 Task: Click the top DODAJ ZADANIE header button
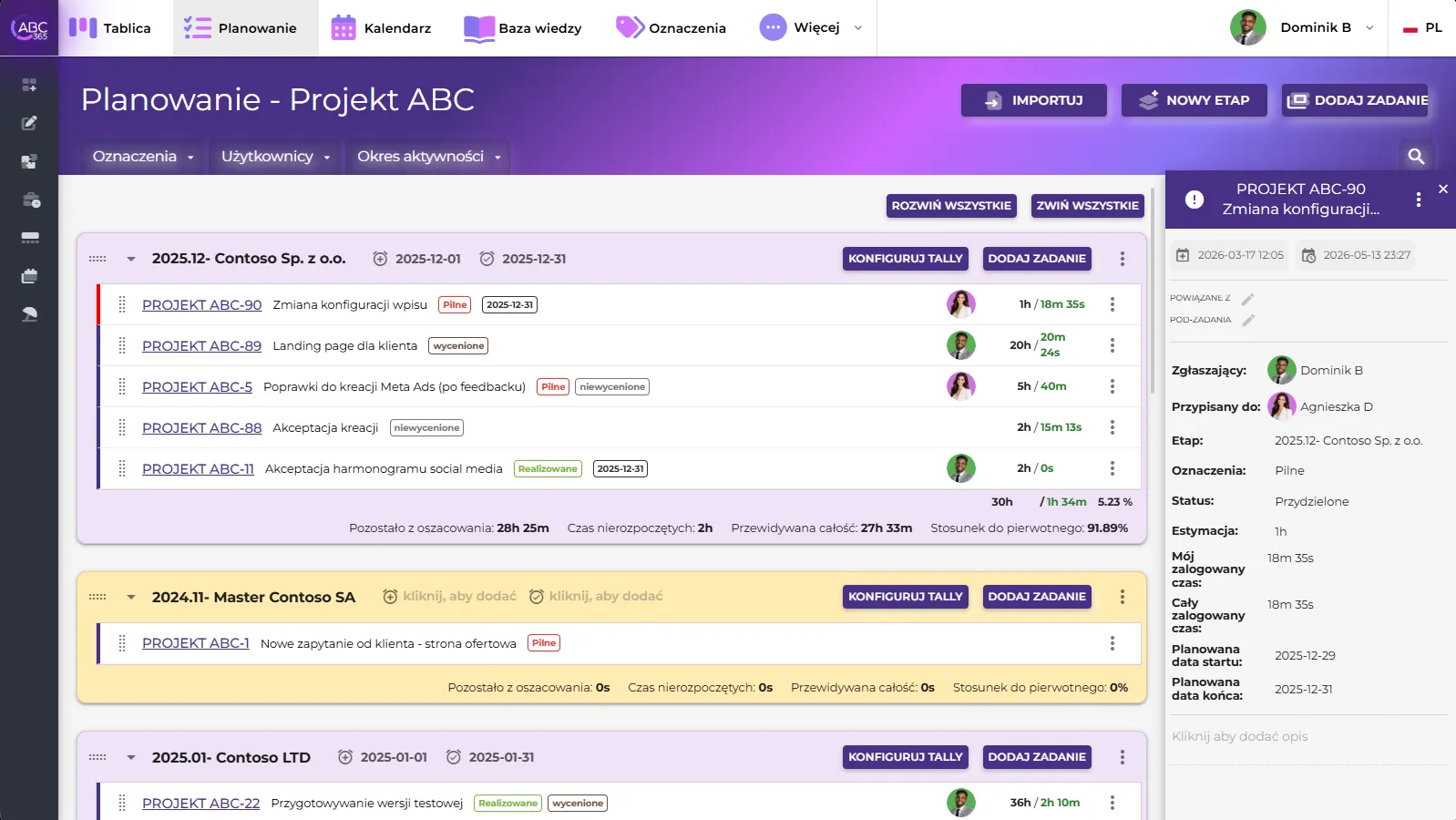[1355, 100]
